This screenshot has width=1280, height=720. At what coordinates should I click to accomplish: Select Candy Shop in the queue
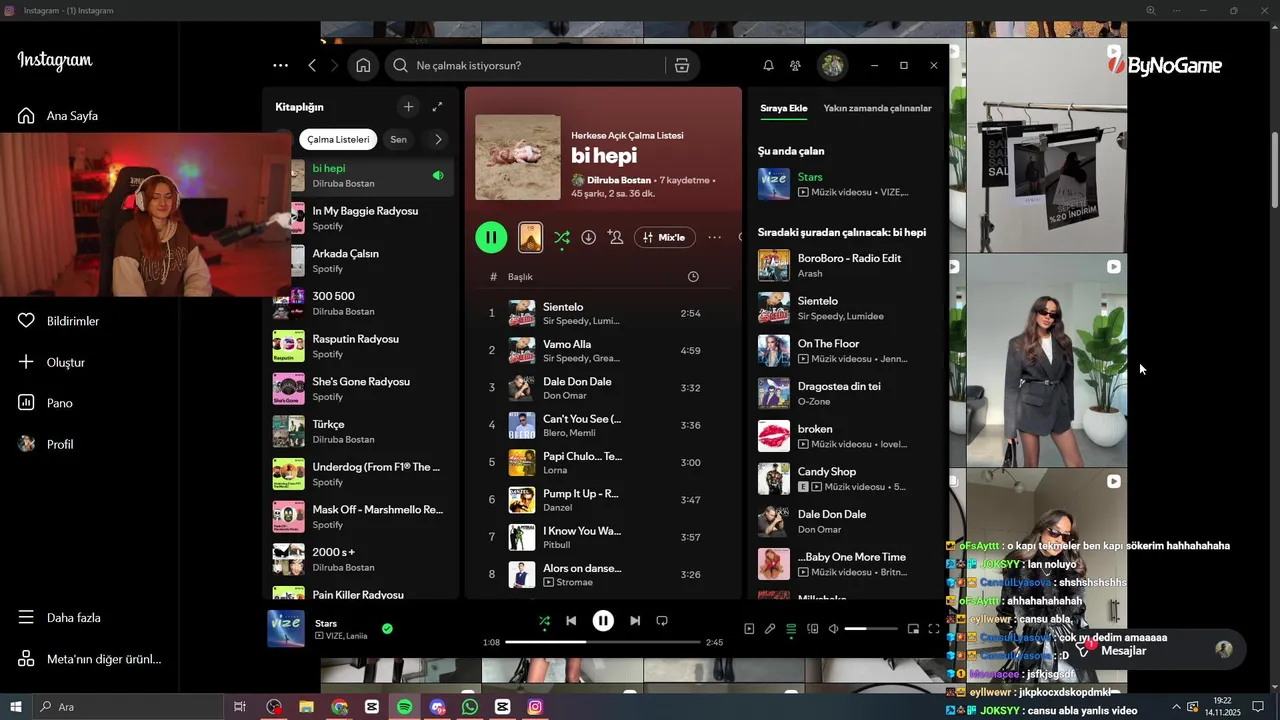pos(847,479)
